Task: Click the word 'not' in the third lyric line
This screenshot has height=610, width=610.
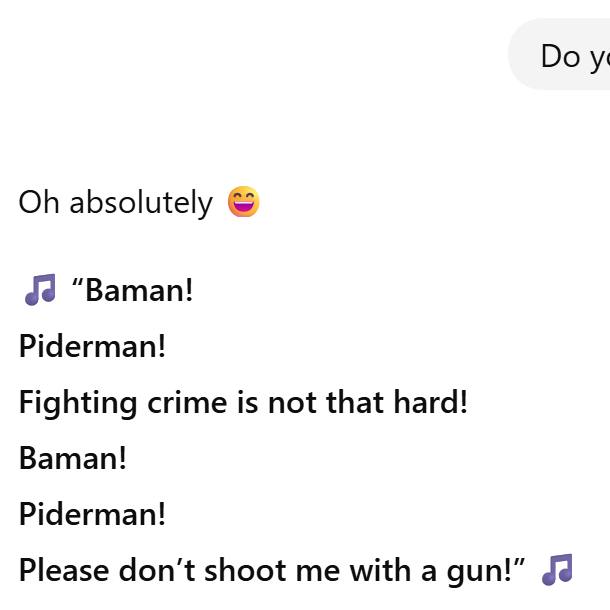Action: 292,403
